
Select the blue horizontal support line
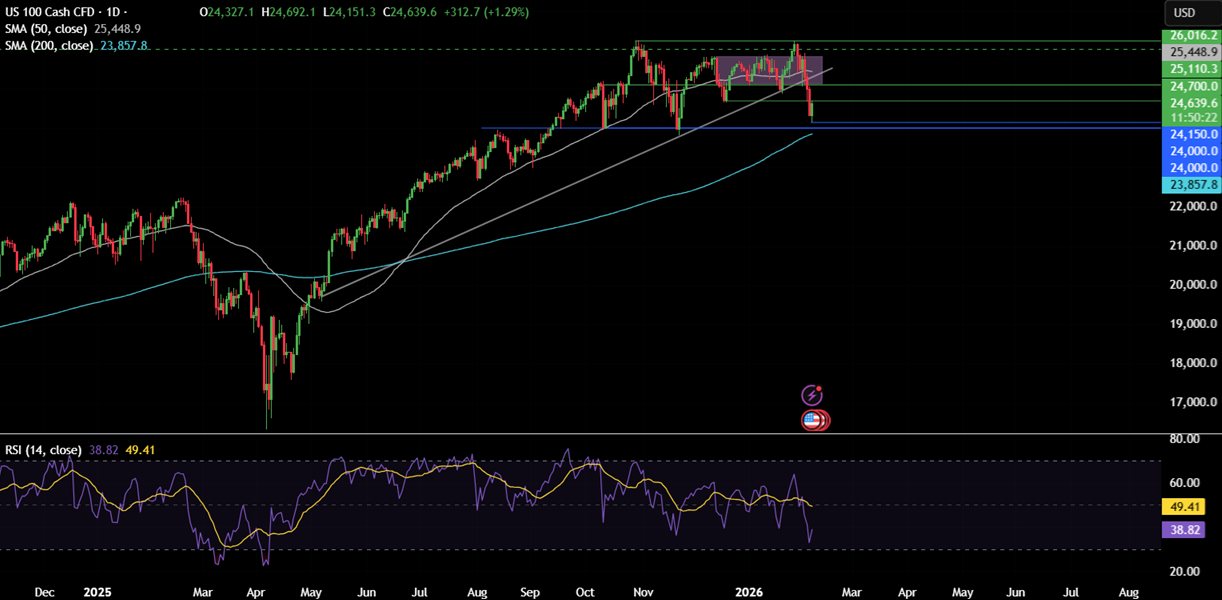pos(600,128)
